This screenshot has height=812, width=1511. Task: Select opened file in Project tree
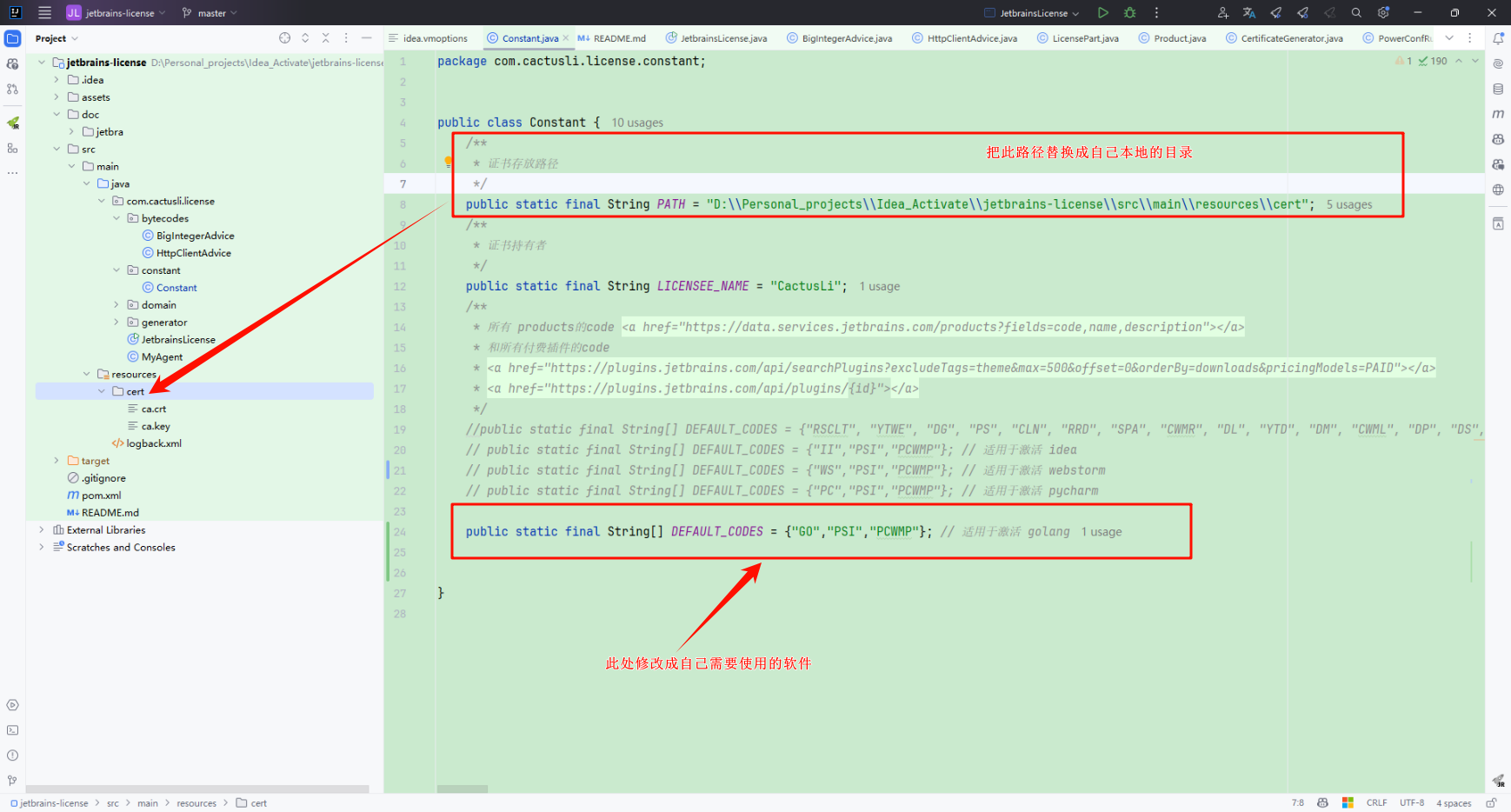(x=284, y=38)
